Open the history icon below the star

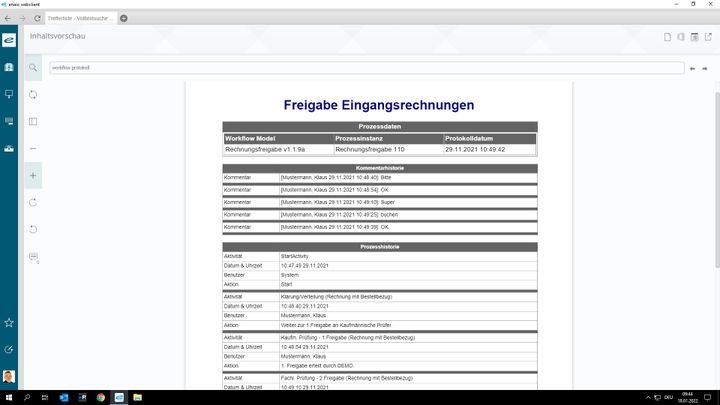coord(9,350)
